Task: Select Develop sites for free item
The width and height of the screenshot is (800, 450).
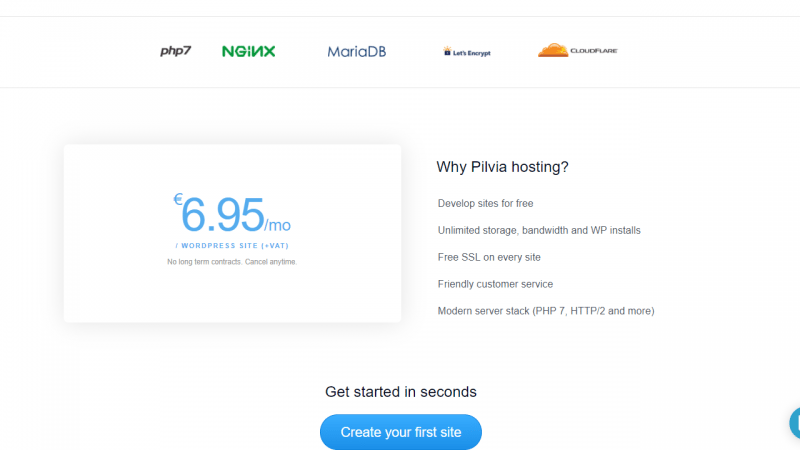Action: tap(485, 203)
